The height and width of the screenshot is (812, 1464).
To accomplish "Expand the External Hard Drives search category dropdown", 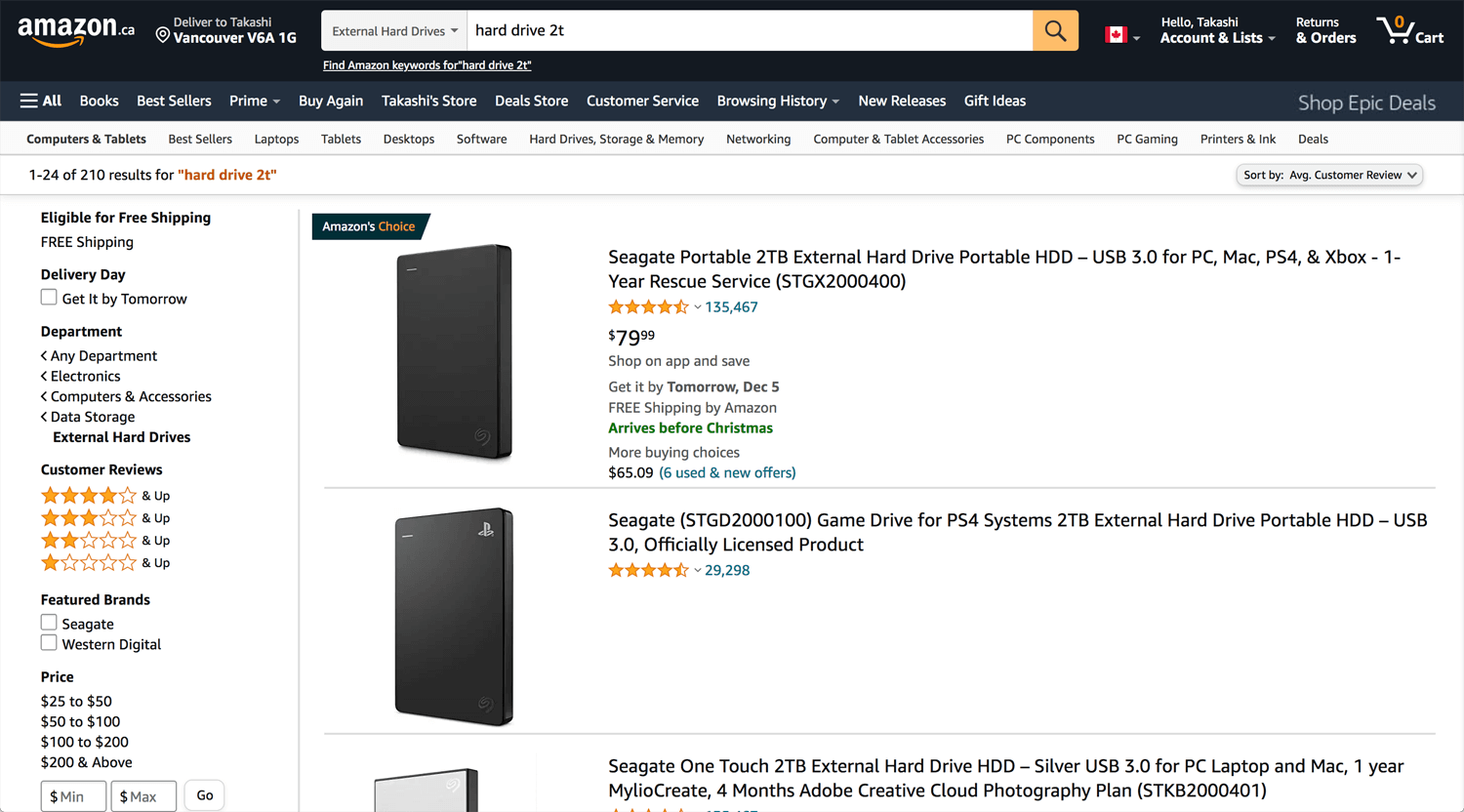I will click(x=394, y=30).
